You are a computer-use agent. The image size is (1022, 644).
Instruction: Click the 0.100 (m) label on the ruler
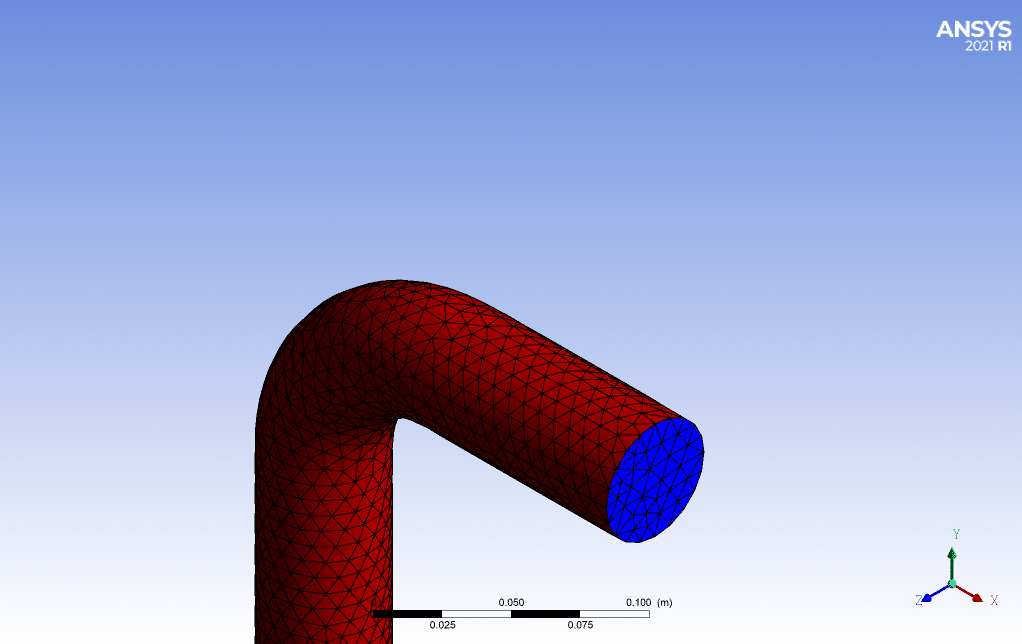pos(645,603)
